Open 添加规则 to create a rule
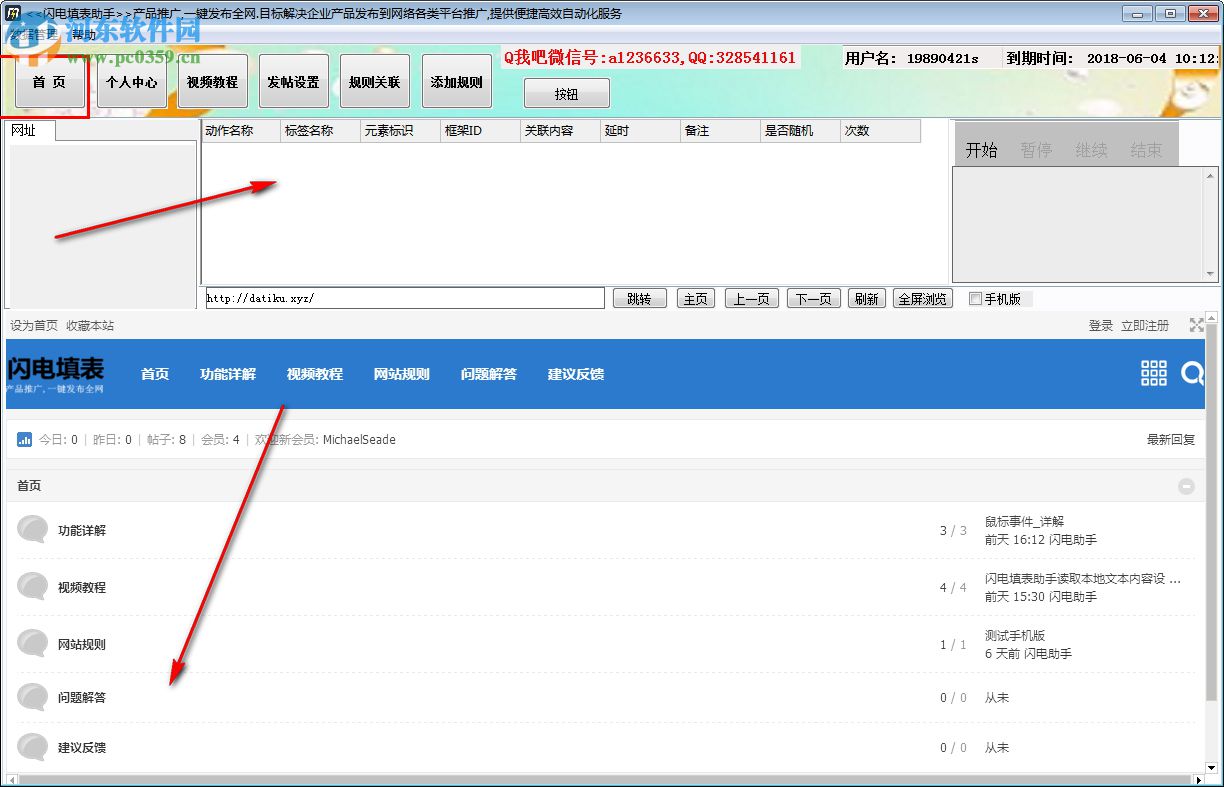 click(x=456, y=81)
